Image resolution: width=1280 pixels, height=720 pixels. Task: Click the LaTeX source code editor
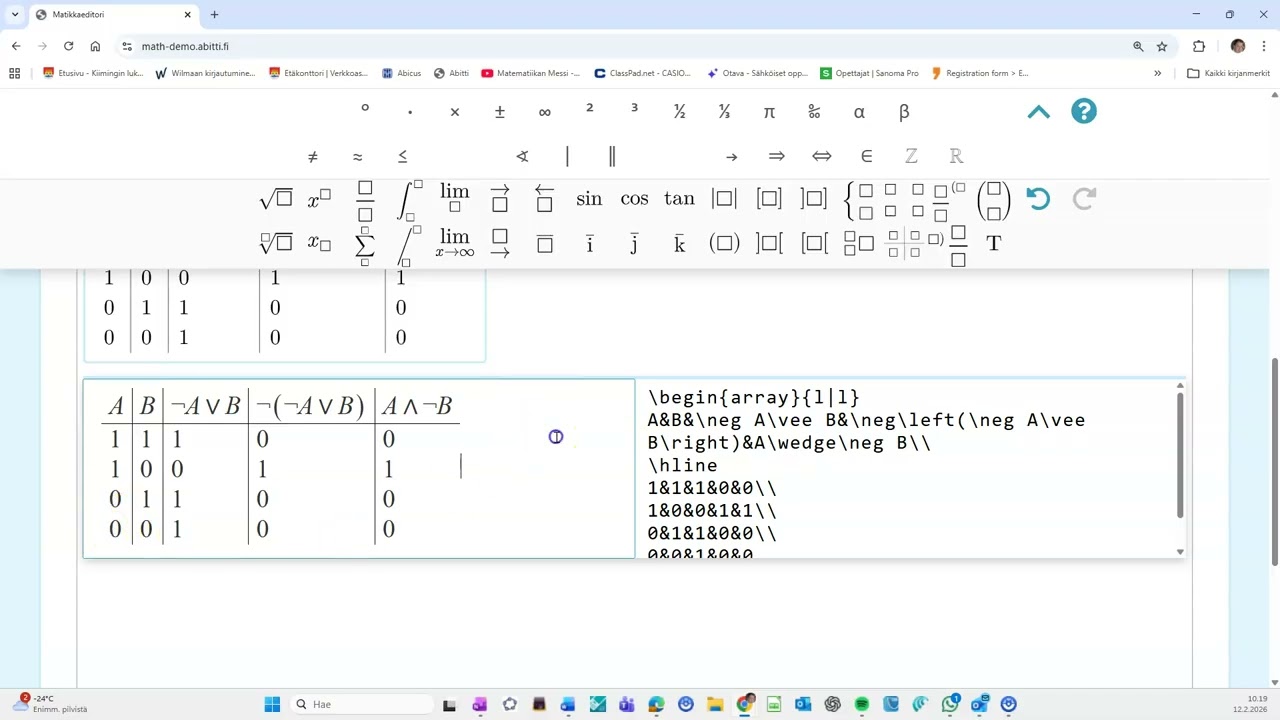tap(909, 469)
